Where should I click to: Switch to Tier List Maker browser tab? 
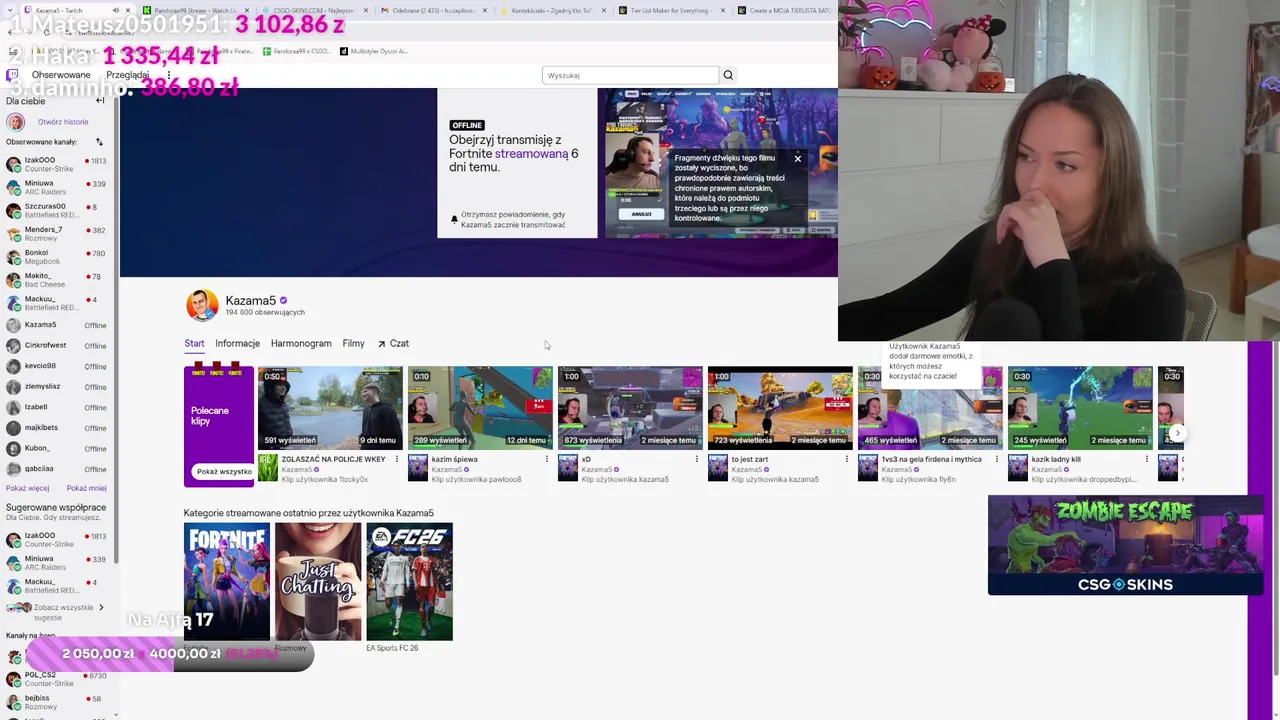tap(672, 10)
